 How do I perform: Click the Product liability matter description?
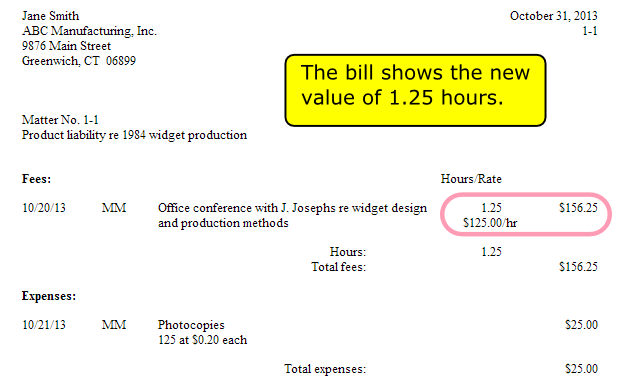click(x=134, y=135)
